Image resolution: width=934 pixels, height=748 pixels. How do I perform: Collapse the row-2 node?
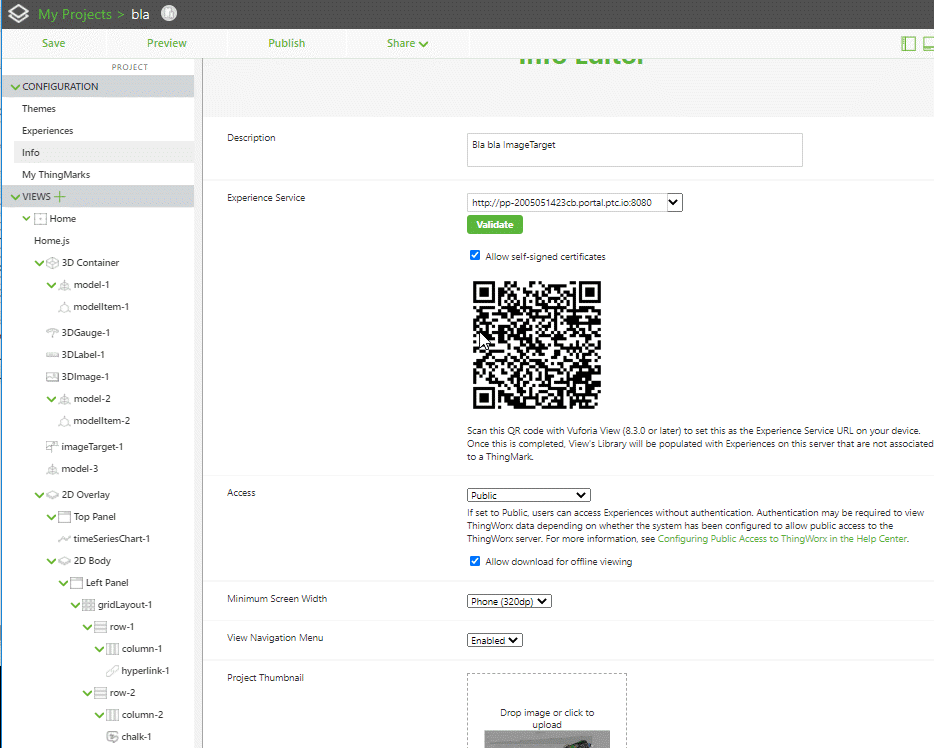click(x=88, y=693)
